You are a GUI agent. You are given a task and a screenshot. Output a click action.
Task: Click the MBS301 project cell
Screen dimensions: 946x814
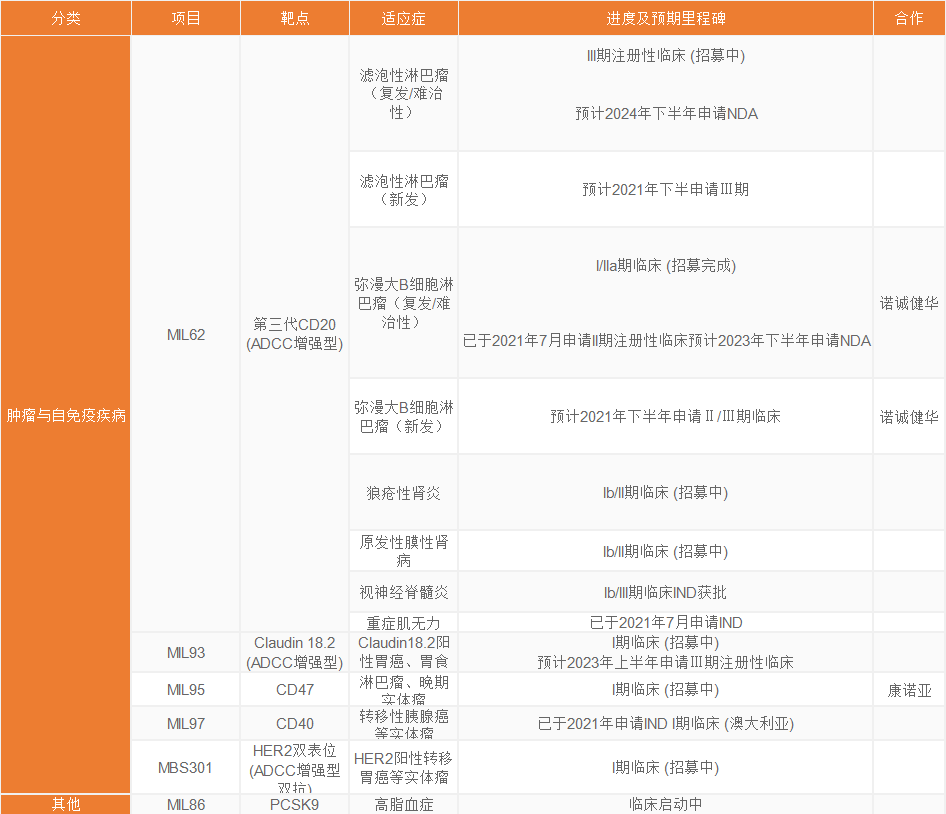click(x=186, y=767)
